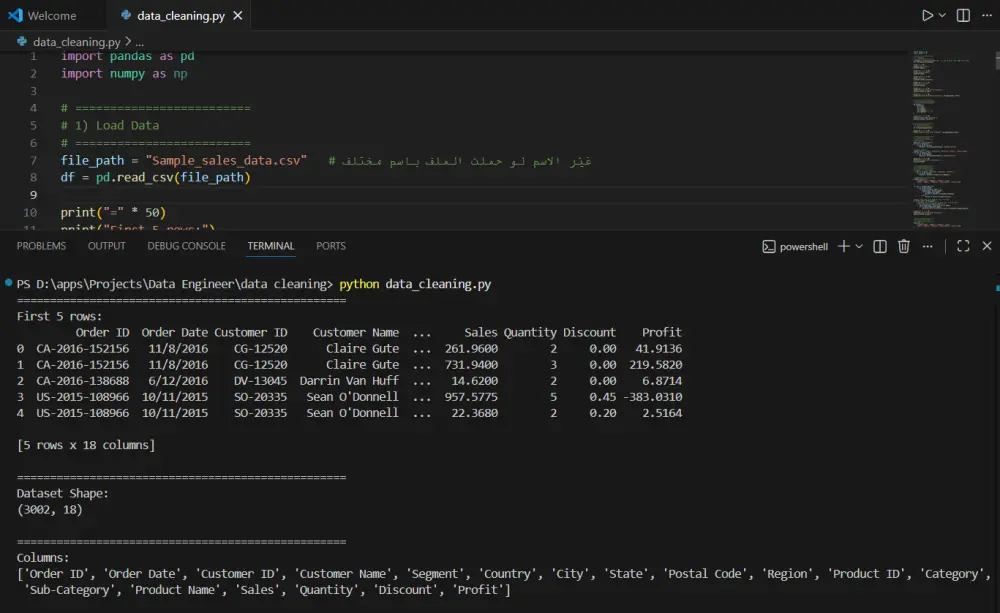Select the OUTPUT panel tab
This screenshot has width=1000, height=613.
coord(106,246)
